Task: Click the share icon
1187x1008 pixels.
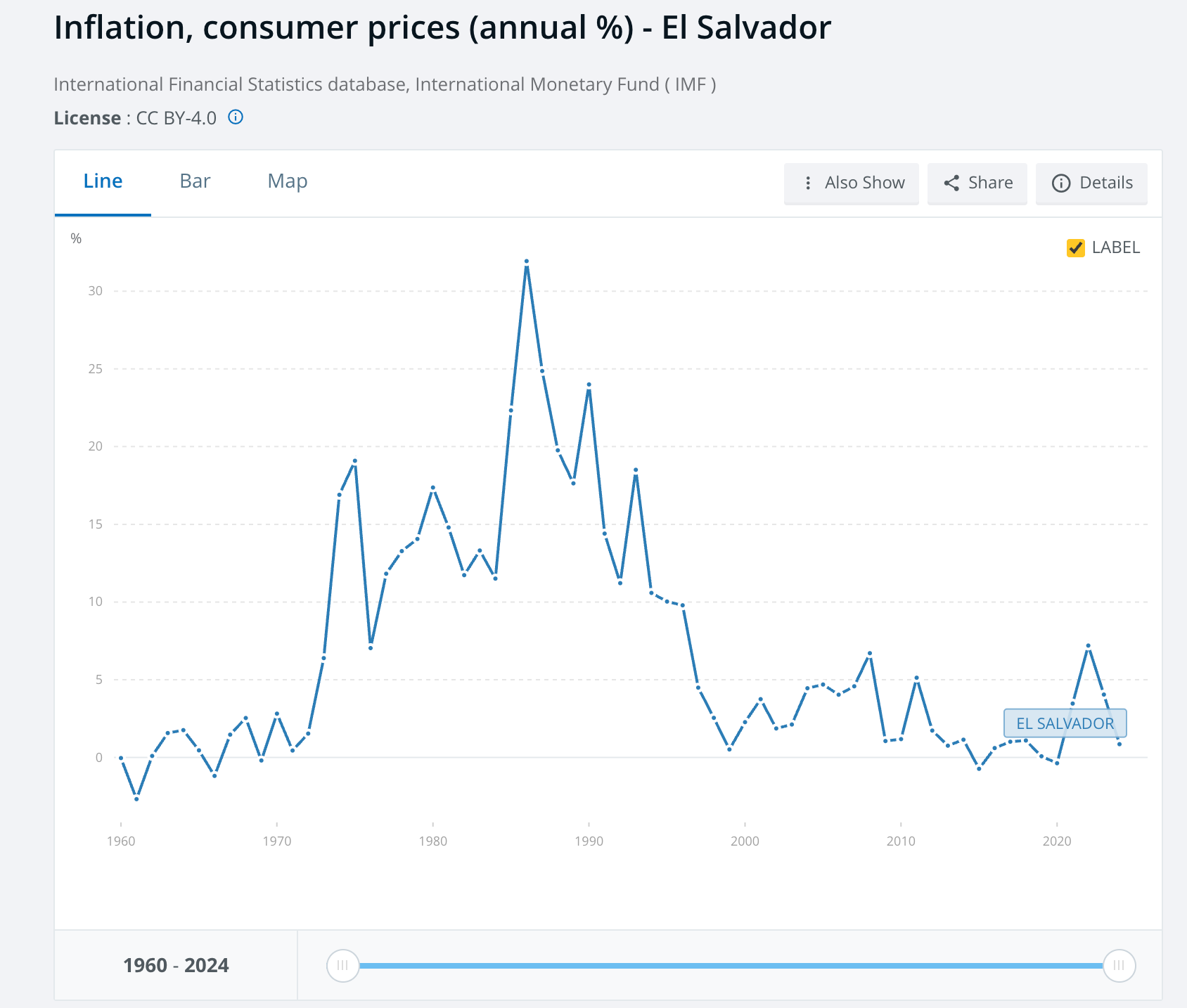Action: tap(951, 183)
